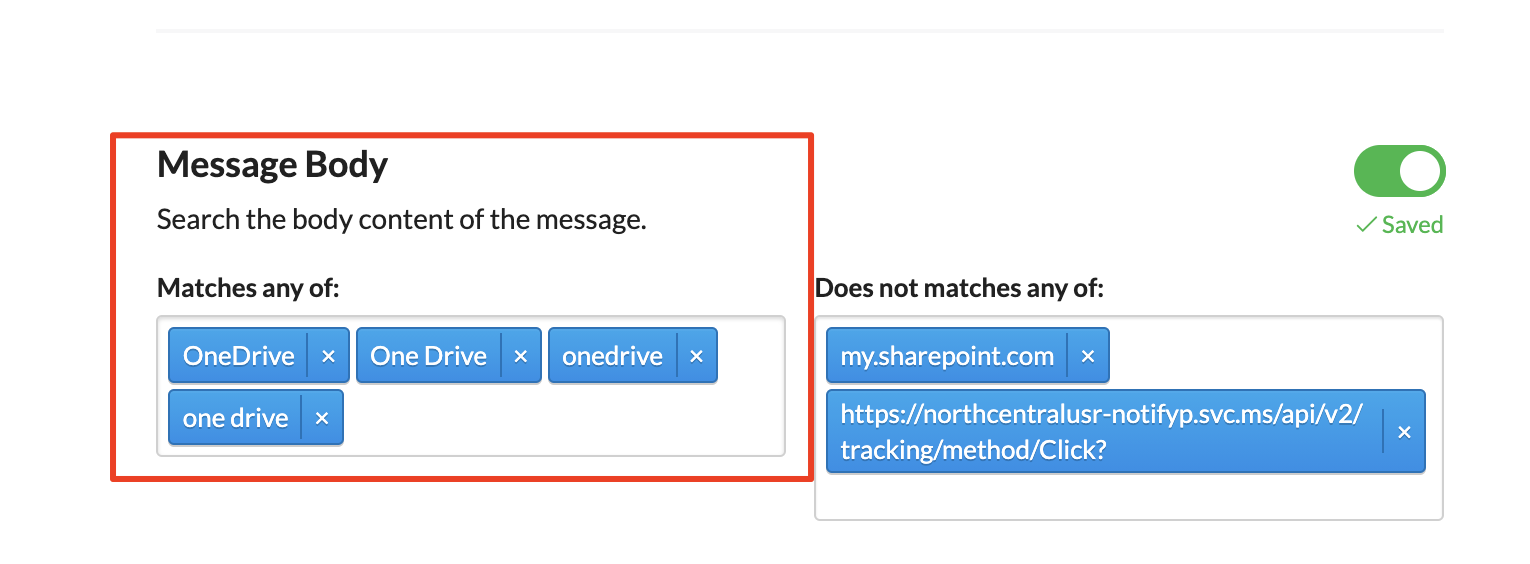1530x564 pixels.
Task: Delete the all-lowercase "onedrive" tag without space
Action: pyautogui.click(x=697, y=356)
